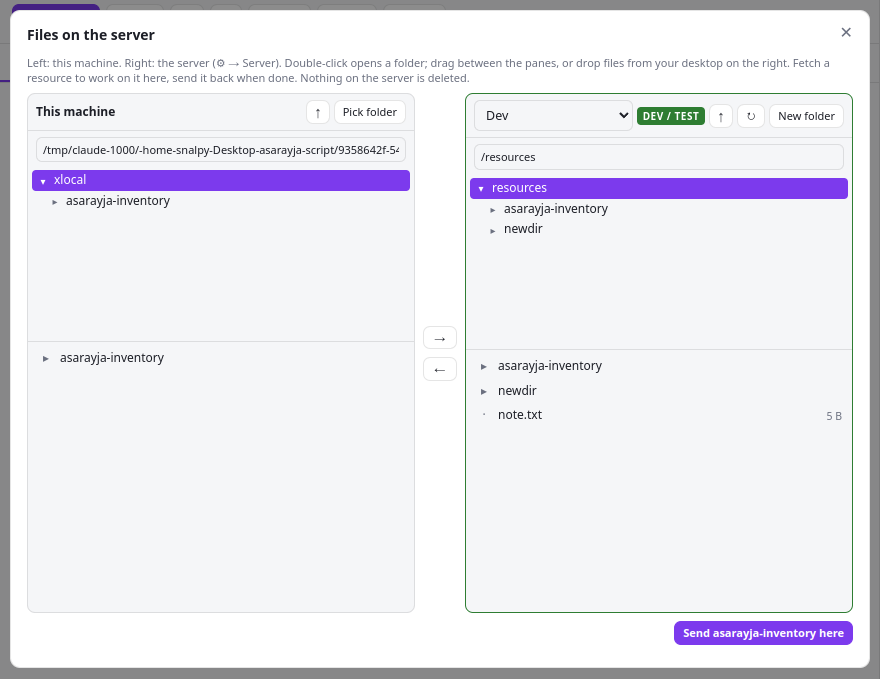Close the Files on the server dialog

(846, 33)
